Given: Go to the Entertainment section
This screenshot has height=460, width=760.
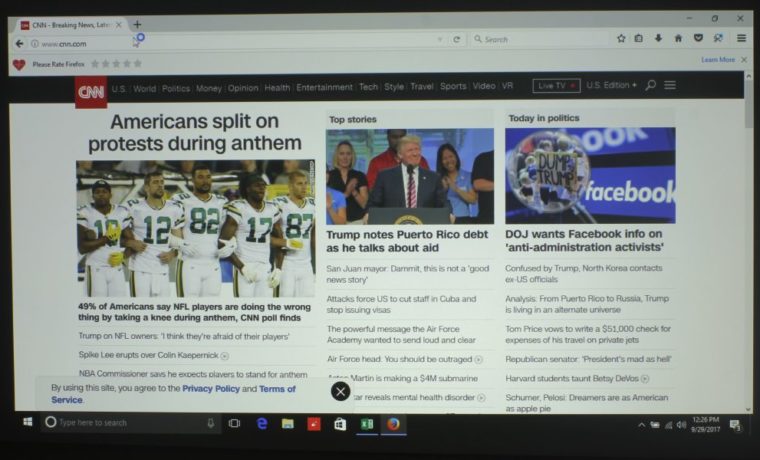Looking at the screenshot, I should (324, 87).
